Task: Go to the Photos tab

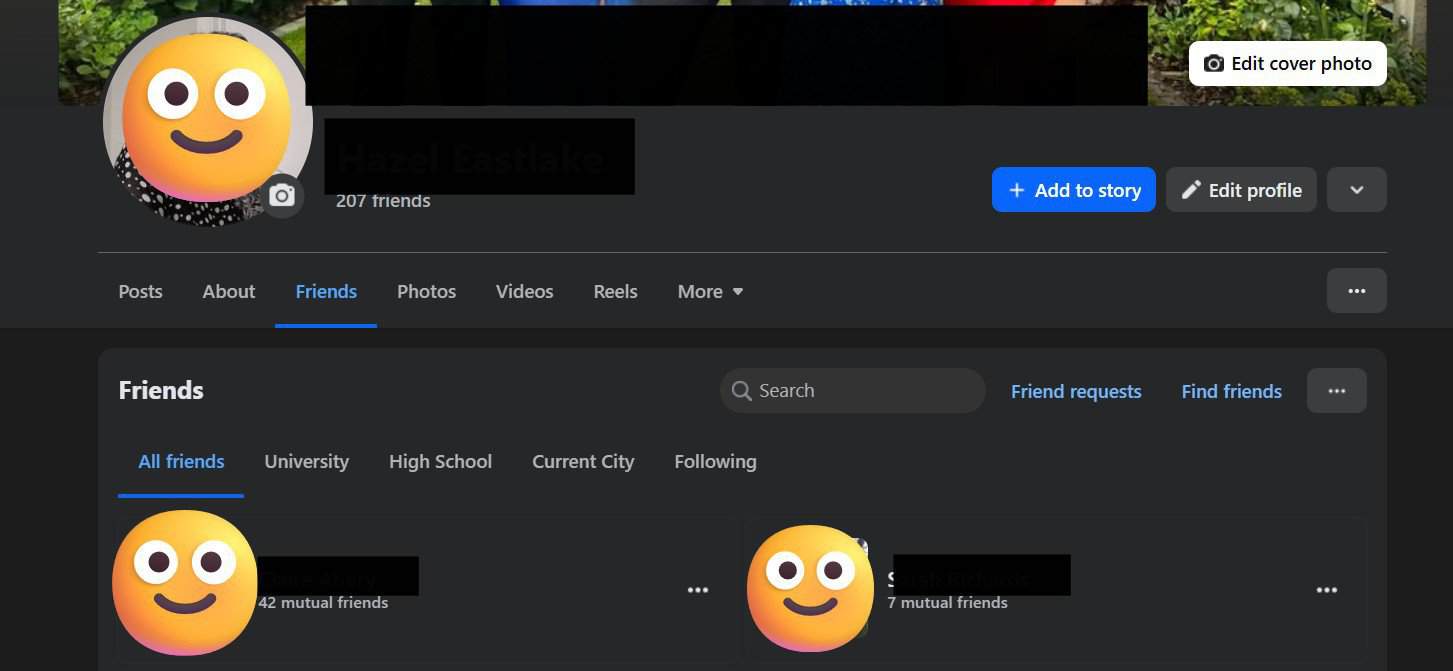Action: pos(426,292)
